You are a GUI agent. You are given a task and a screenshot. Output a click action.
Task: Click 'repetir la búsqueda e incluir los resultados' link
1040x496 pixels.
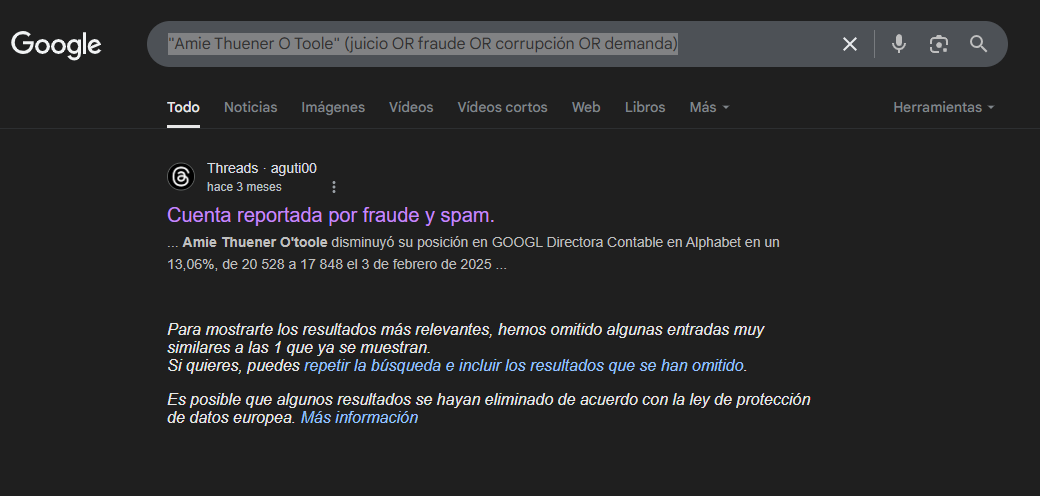point(523,365)
